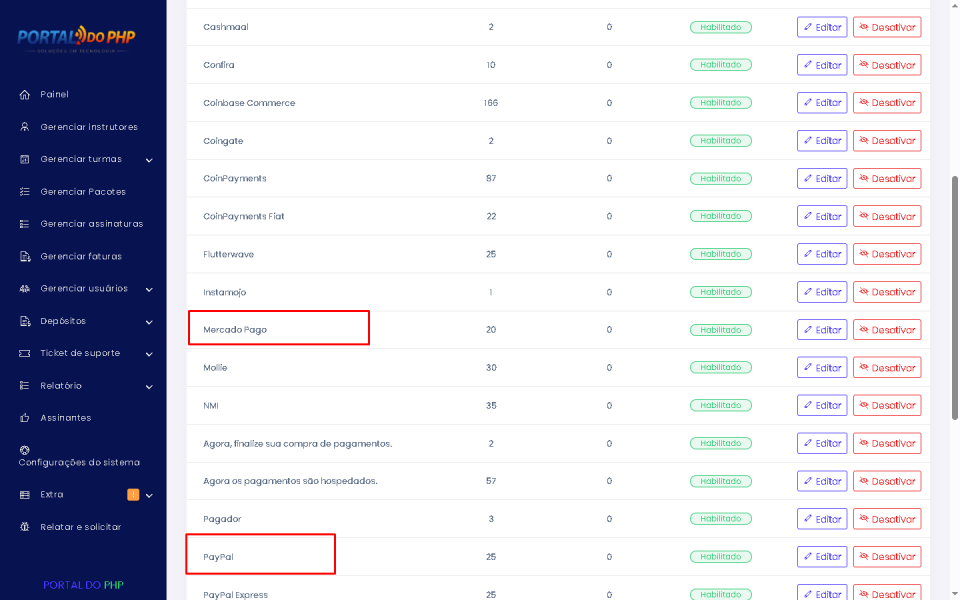
Task: Click the Coinbase Commerce gateway name
Action: tap(249, 103)
